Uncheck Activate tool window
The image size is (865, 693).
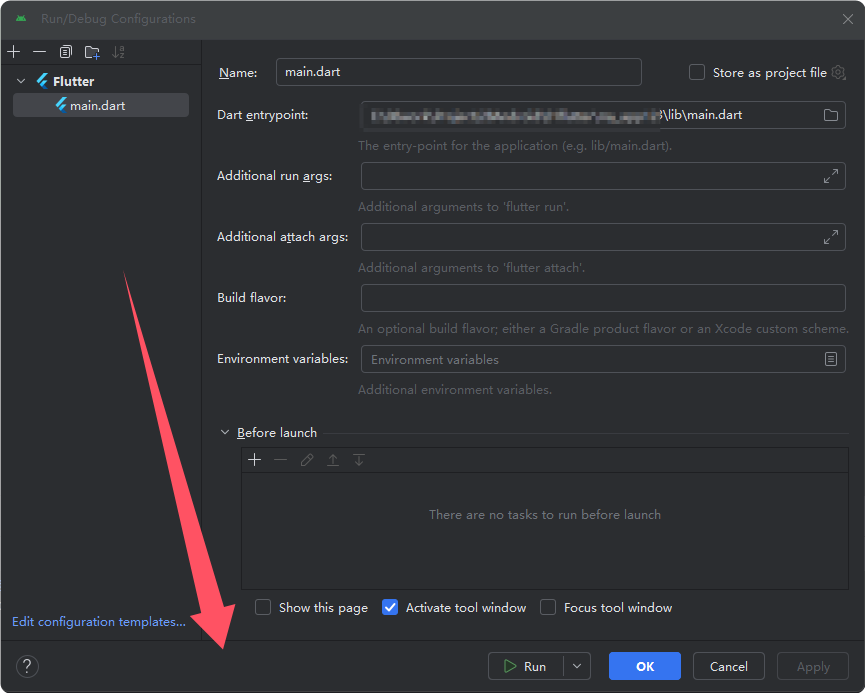390,607
